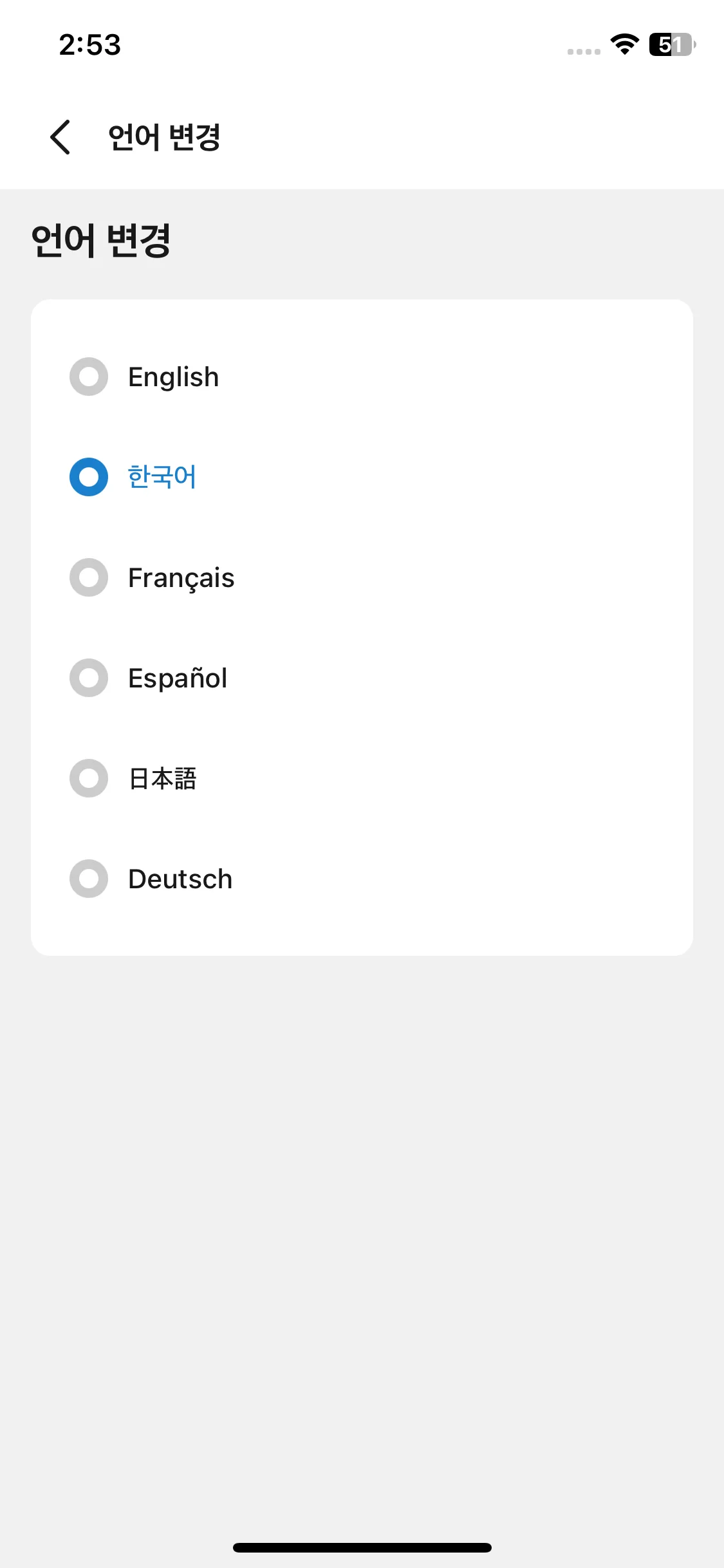Pick the Español radio button
724x1568 pixels.
(89, 678)
